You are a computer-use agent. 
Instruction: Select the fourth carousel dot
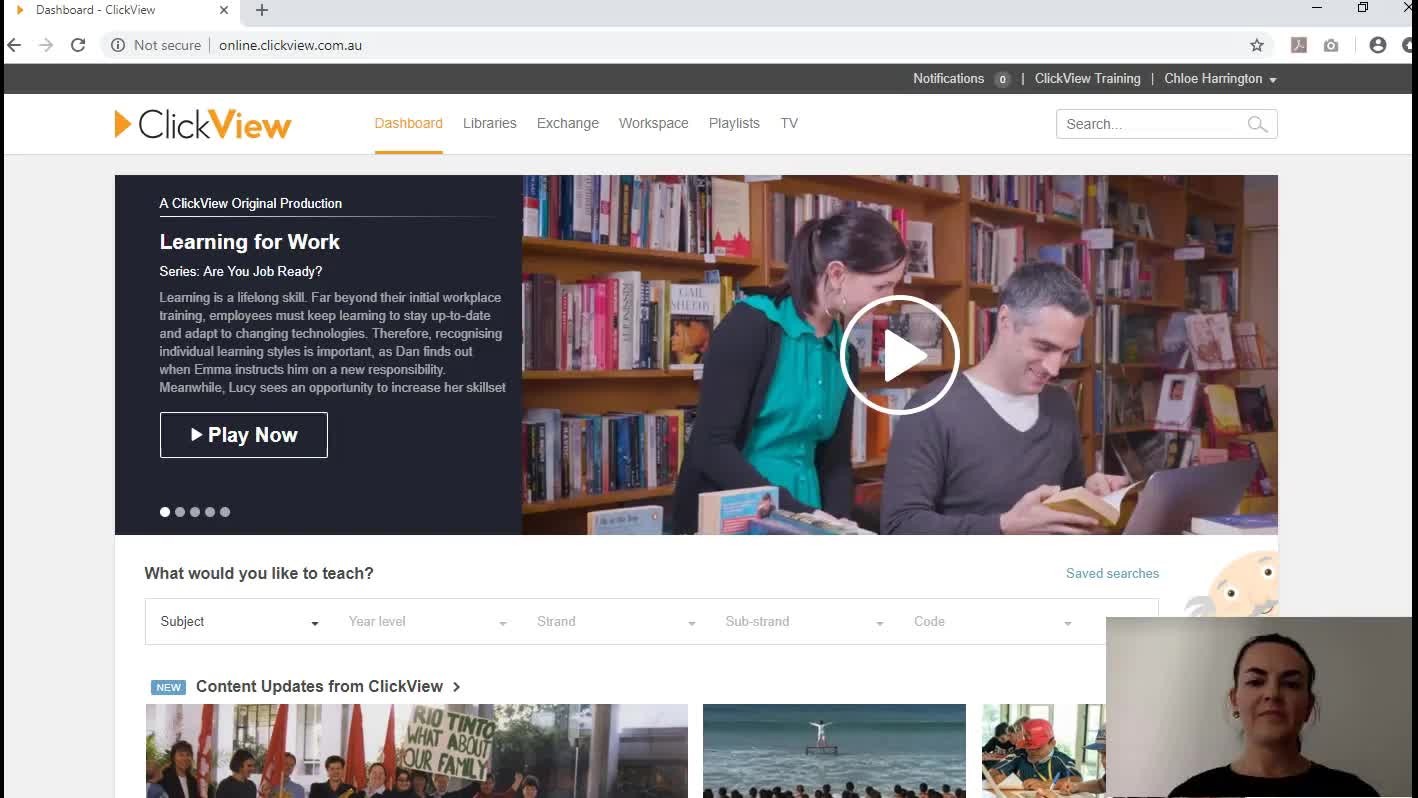(x=210, y=512)
